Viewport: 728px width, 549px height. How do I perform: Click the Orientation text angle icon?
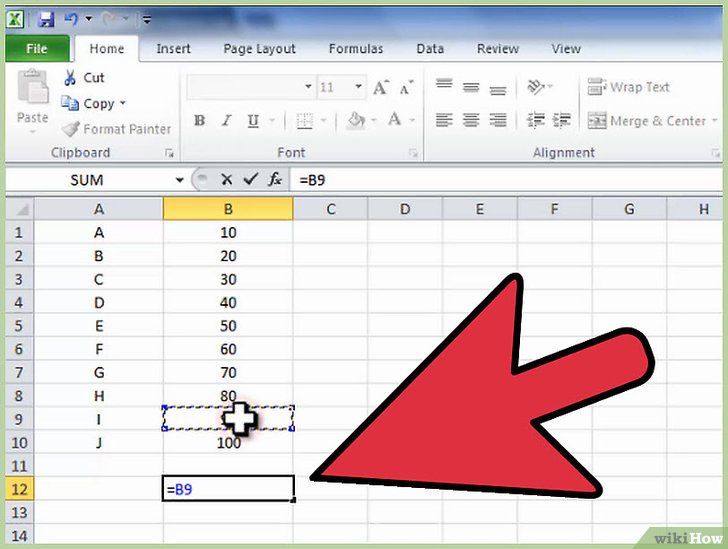[x=537, y=86]
